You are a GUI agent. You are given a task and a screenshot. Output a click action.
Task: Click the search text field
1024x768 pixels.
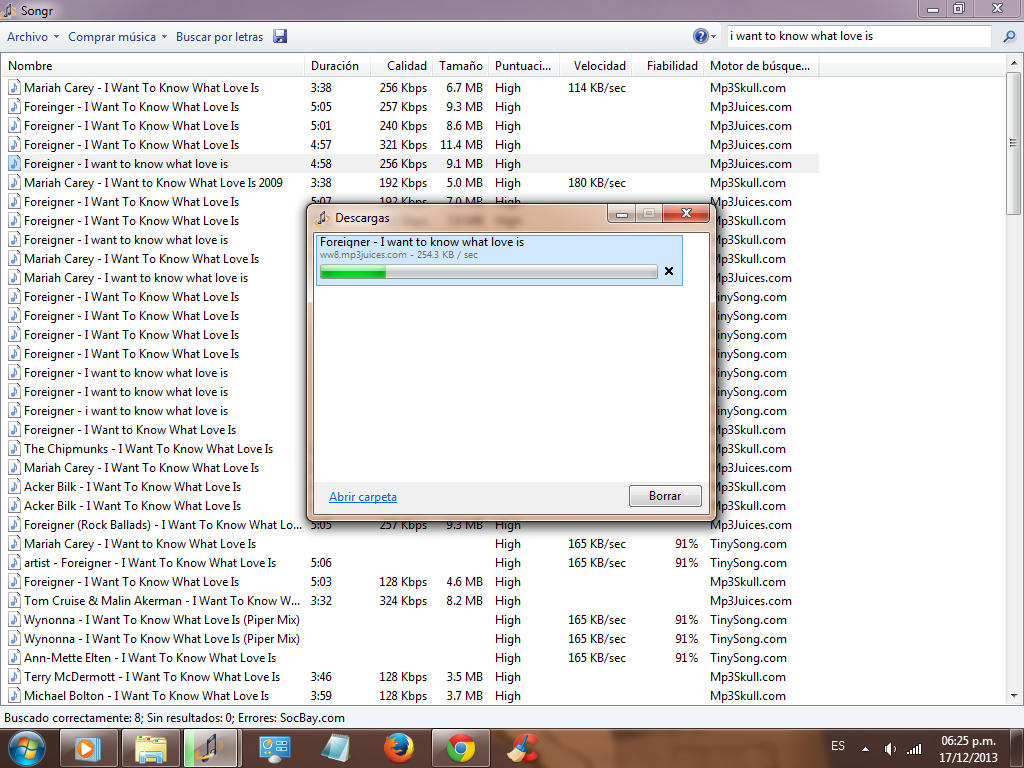[858, 36]
